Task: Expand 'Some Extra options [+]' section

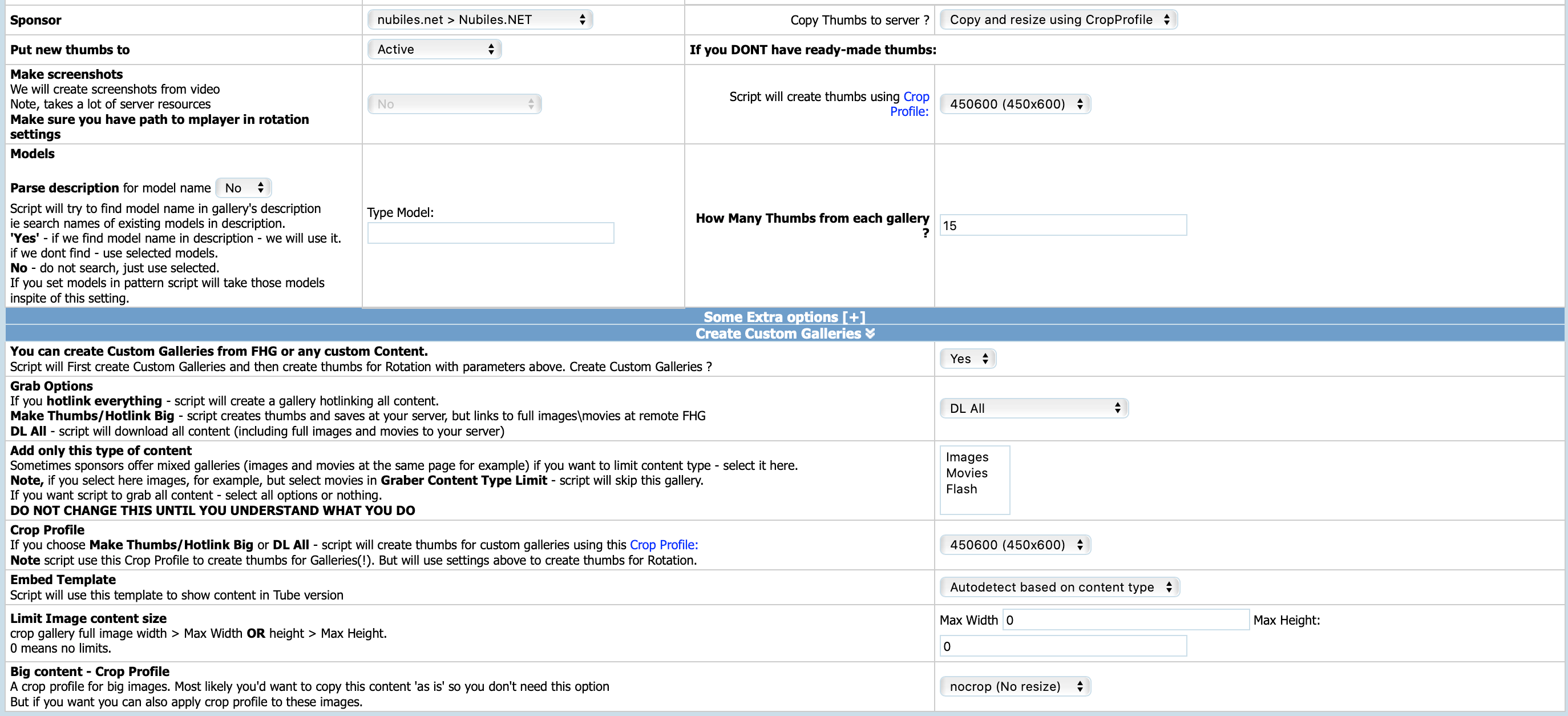Action: point(784,316)
